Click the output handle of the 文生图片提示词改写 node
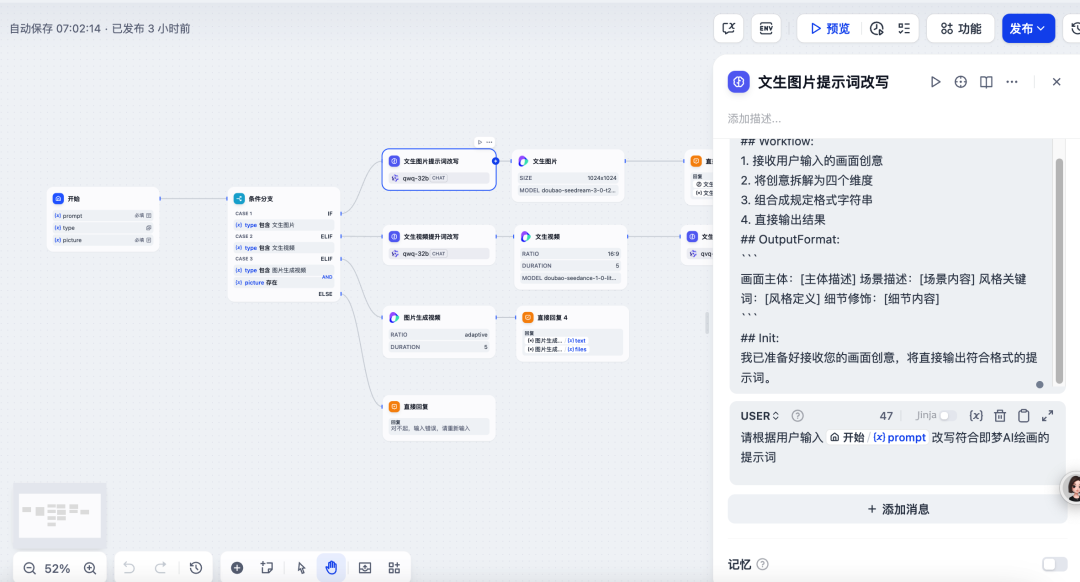 pyautogui.click(x=495, y=161)
